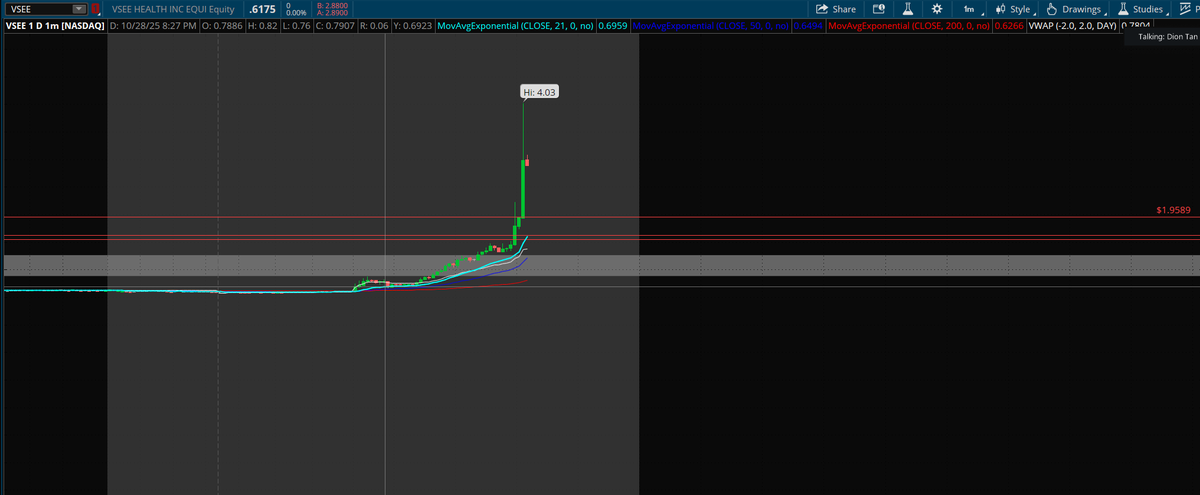
Task: Click the high value H: 0.82
Action: [x=264, y=24]
